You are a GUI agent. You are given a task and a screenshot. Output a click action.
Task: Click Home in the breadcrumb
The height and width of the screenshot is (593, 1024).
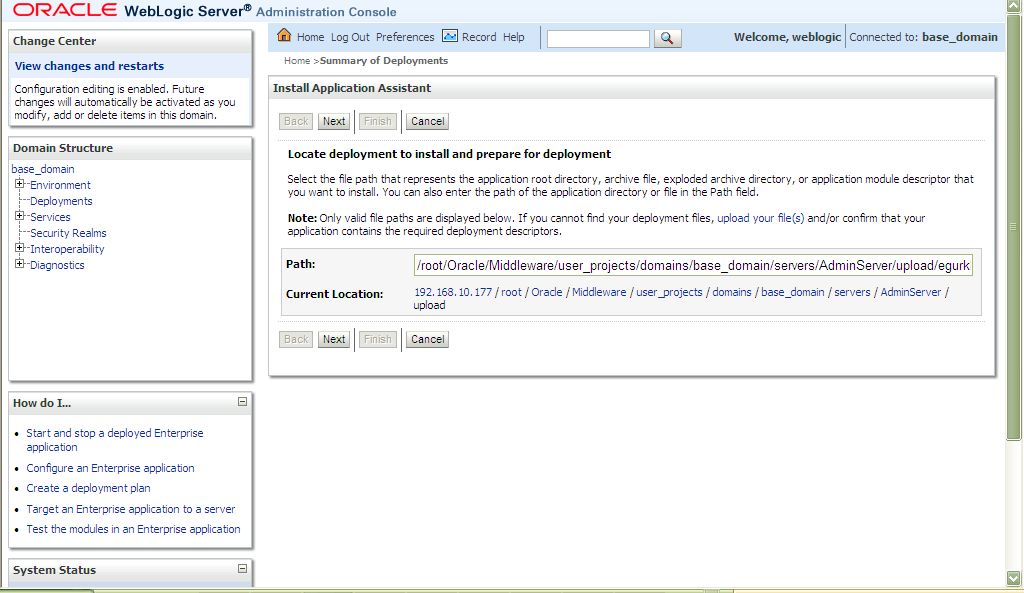tap(297, 61)
